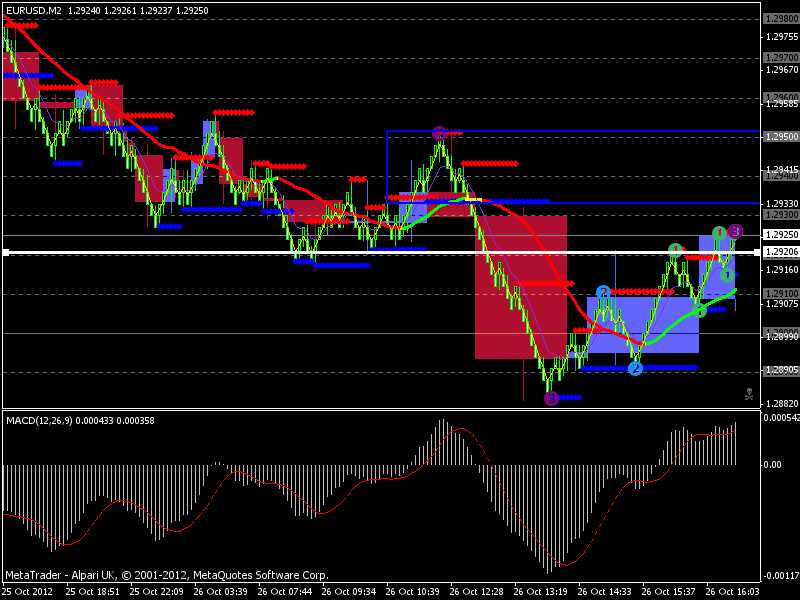The image size is (800, 600).
Task: Select the purple 3 marker atop the blue outlined box
Action: pos(439,134)
